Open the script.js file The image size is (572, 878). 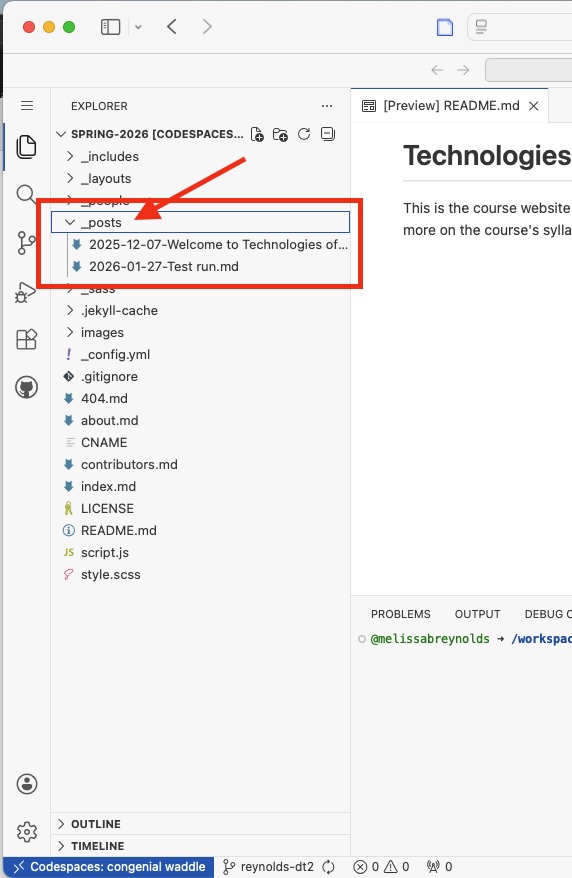pos(200,553)
